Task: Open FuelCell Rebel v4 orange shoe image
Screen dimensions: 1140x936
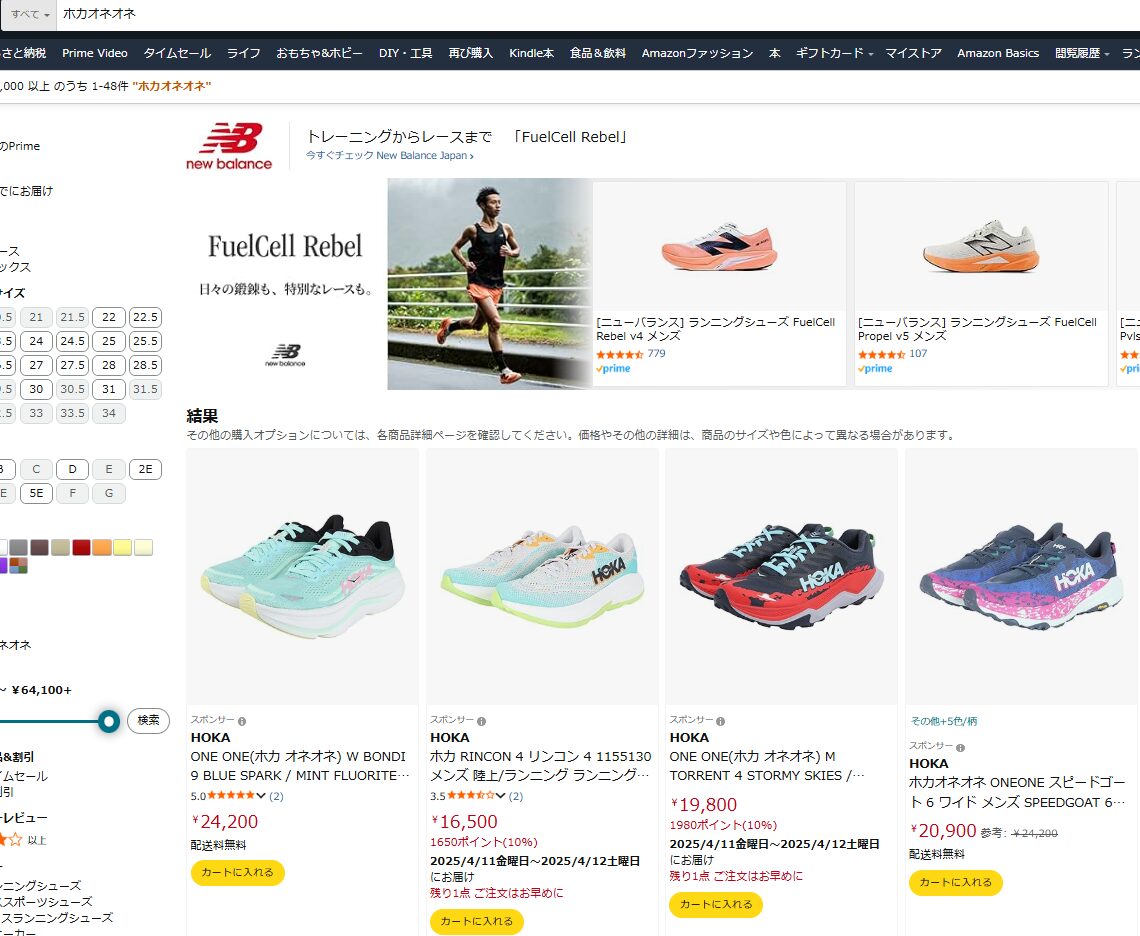Action: (719, 247)
